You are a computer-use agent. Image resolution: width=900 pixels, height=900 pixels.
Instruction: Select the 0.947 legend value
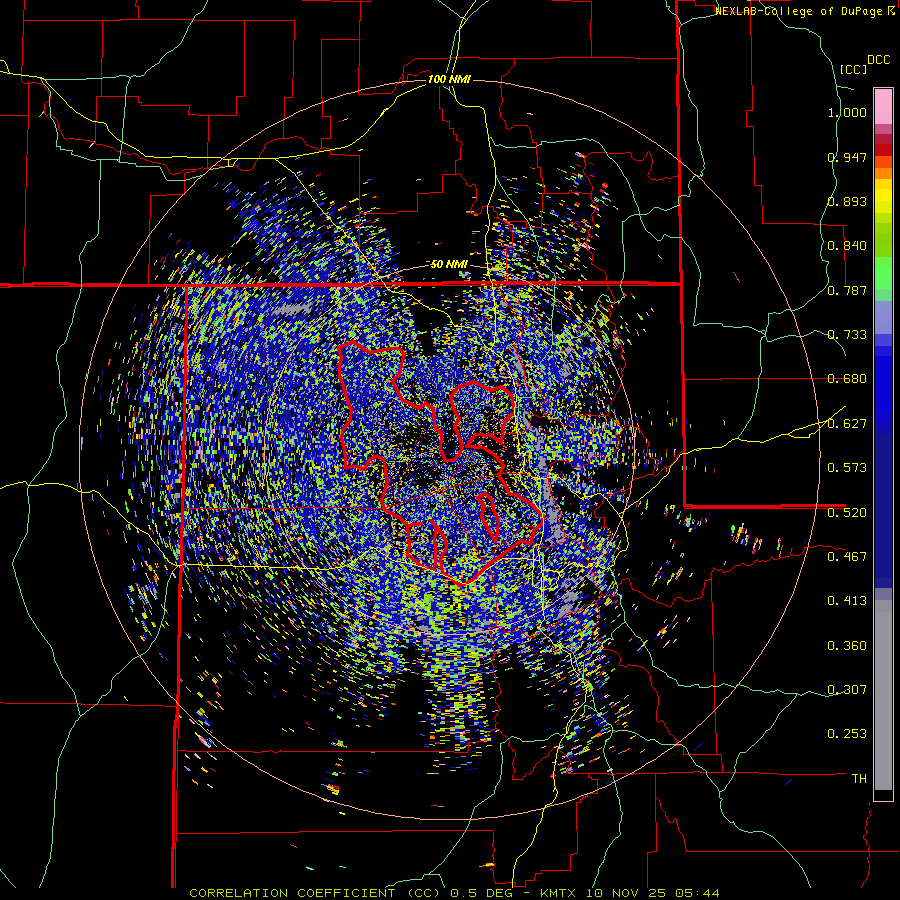point(847,157)
